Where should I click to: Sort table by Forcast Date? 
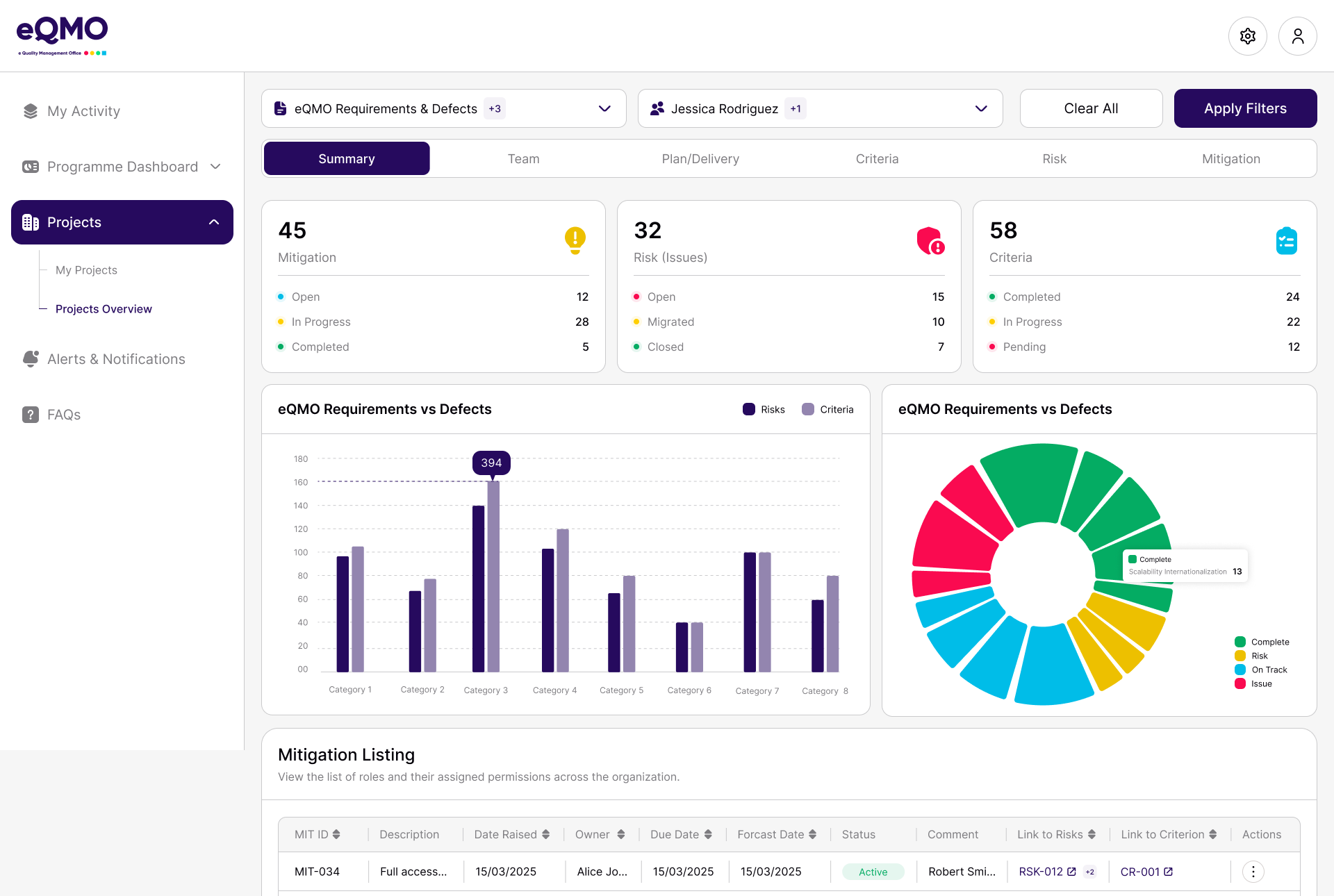click(x=813, y=834)
